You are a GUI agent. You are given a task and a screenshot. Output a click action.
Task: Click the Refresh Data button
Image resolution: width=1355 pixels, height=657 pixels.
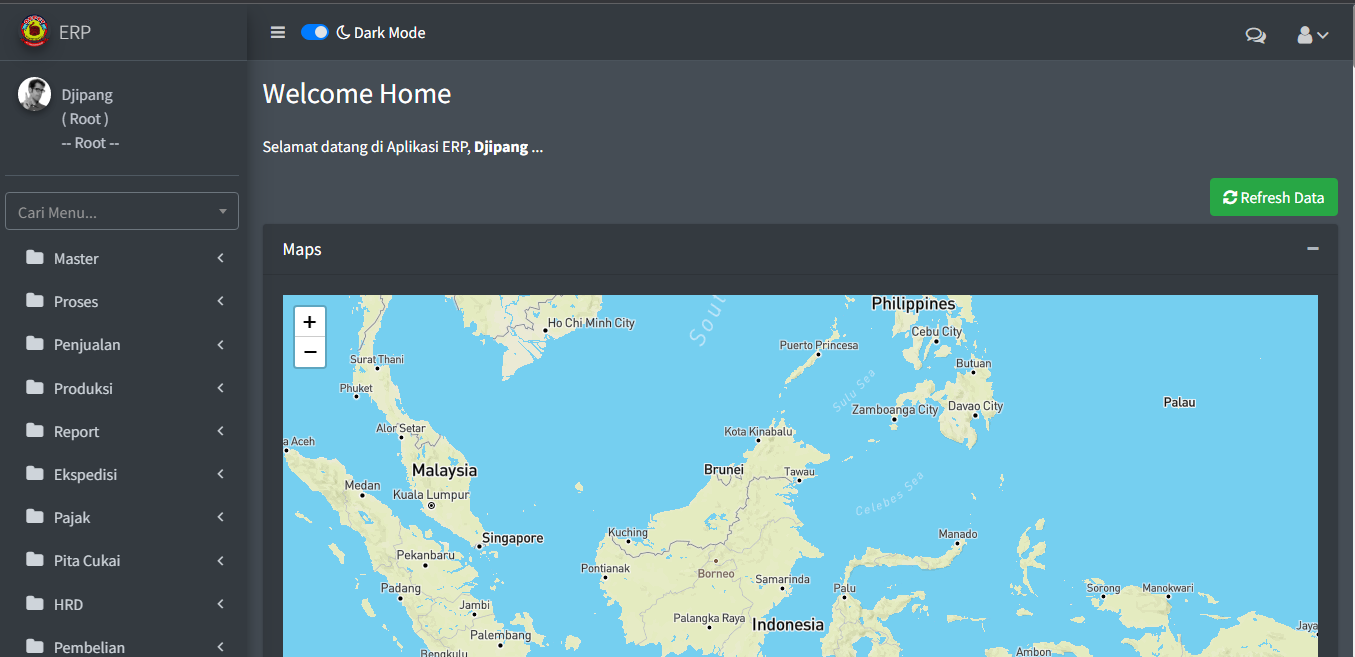point(1273,198)
